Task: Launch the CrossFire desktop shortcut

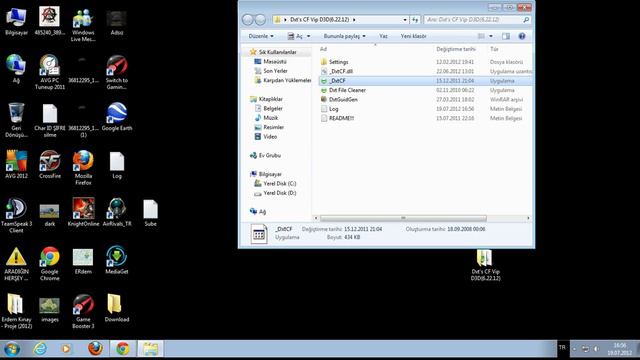Action: pyautogui.click(x=50, y=164)
